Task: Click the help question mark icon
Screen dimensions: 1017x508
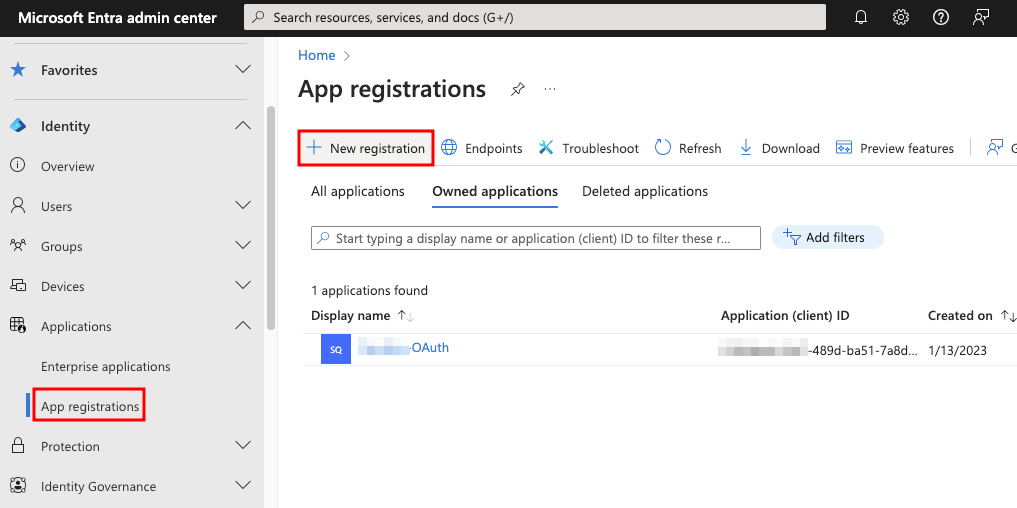Action: click(940, 18)
